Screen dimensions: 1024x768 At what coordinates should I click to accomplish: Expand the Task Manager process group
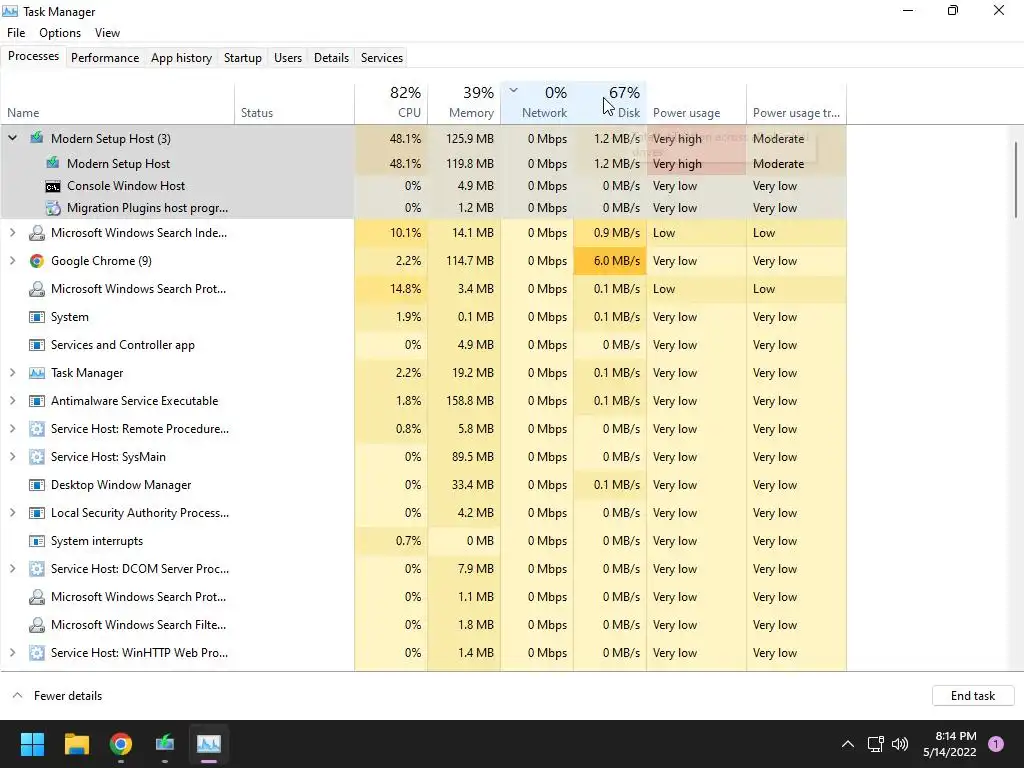12,373
